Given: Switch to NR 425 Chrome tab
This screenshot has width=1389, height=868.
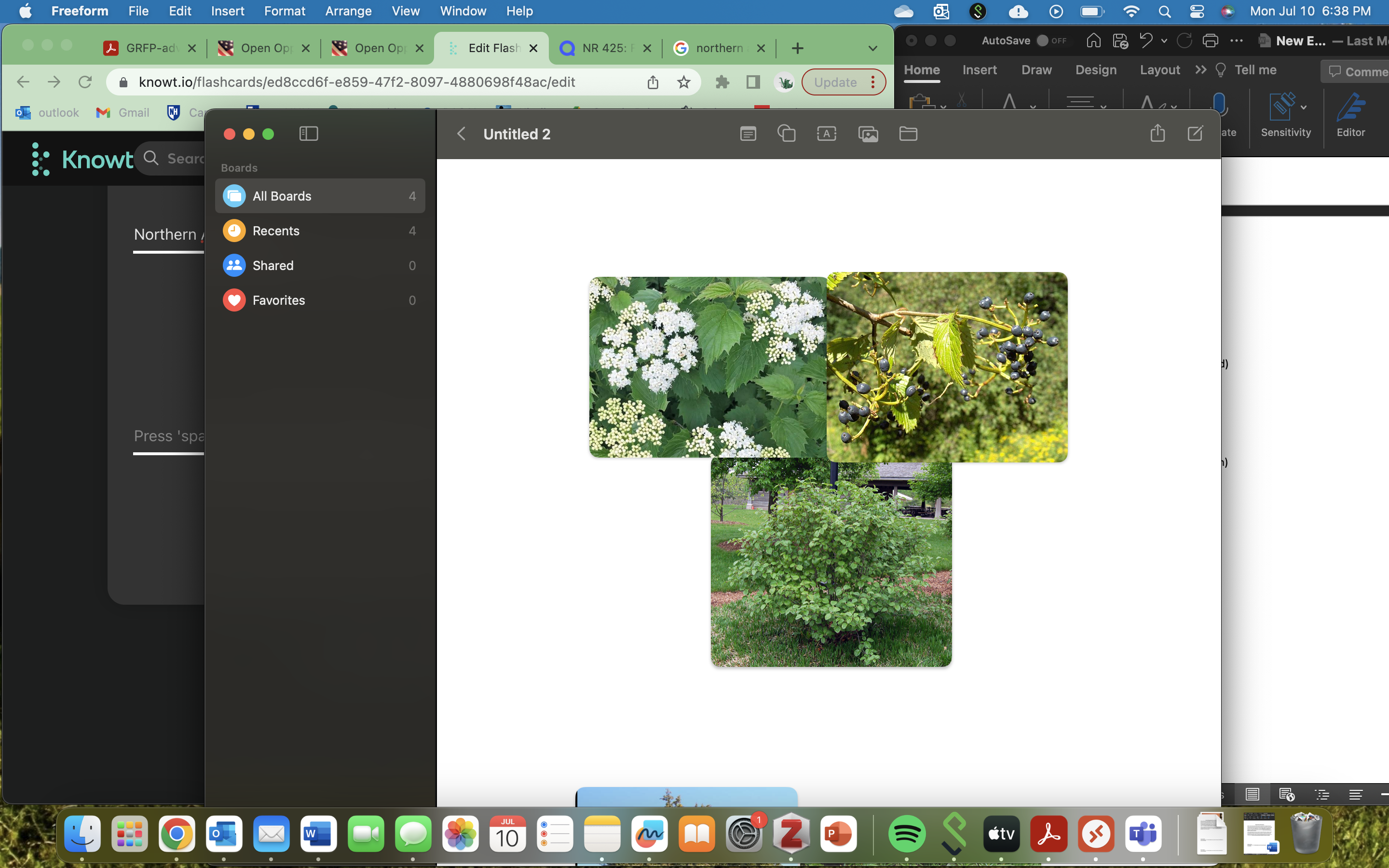Looking at the screenshot, I should (x=606, y=48).
